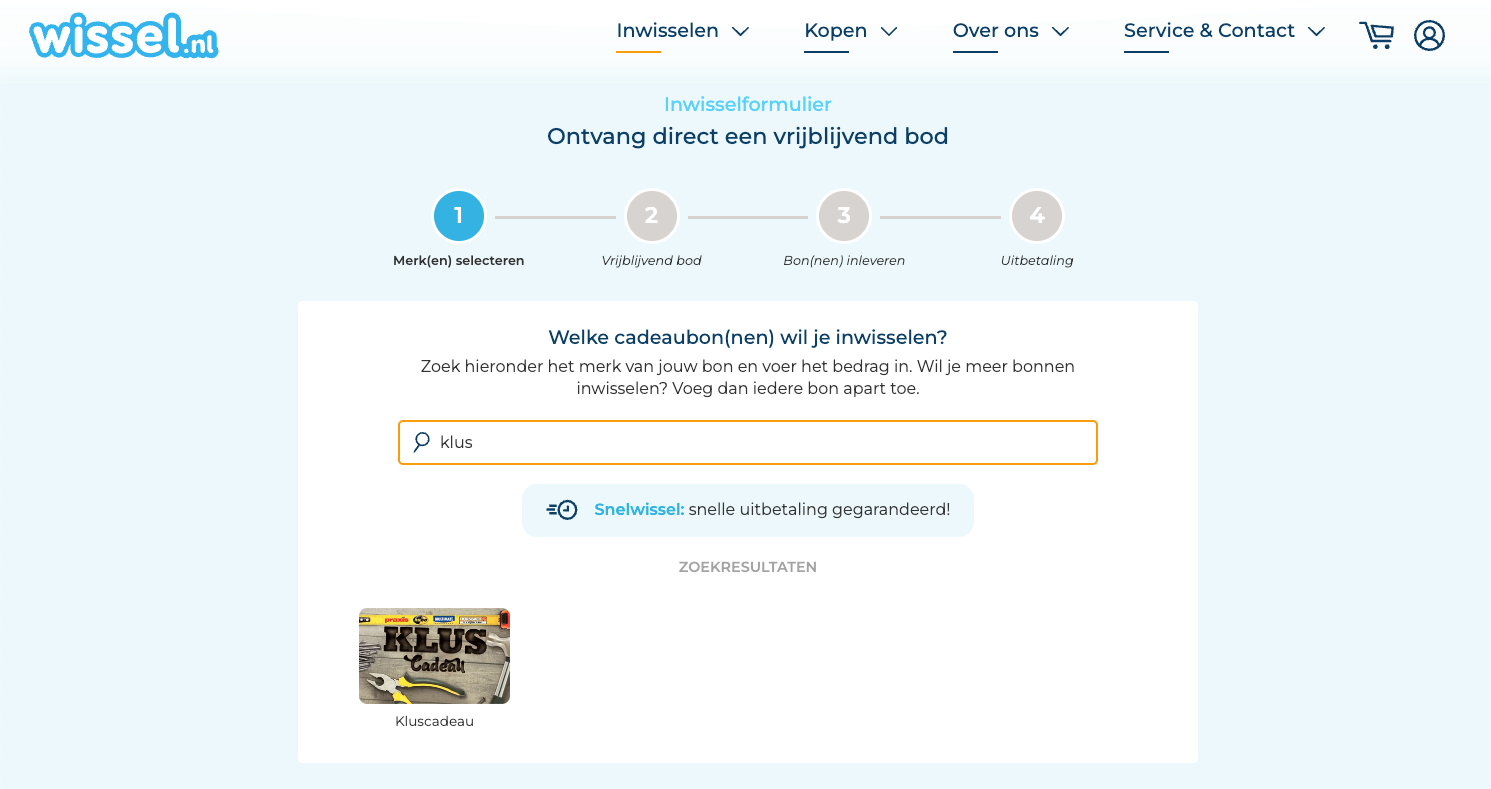Expand the Over ons menu chevron
Image resolution: width=1491 pixels, height=789 pixels.
pos(1061,31)
